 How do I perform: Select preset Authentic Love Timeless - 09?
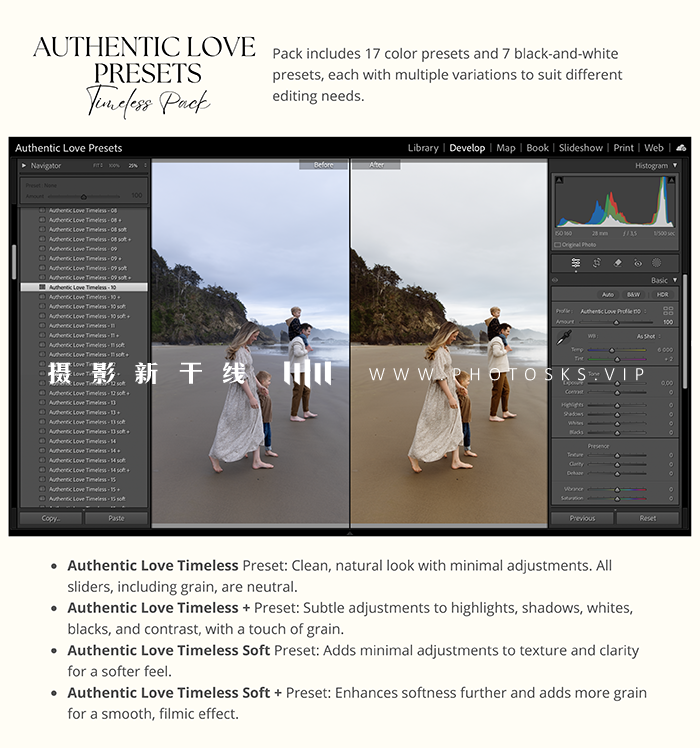(x=84, y=249)
